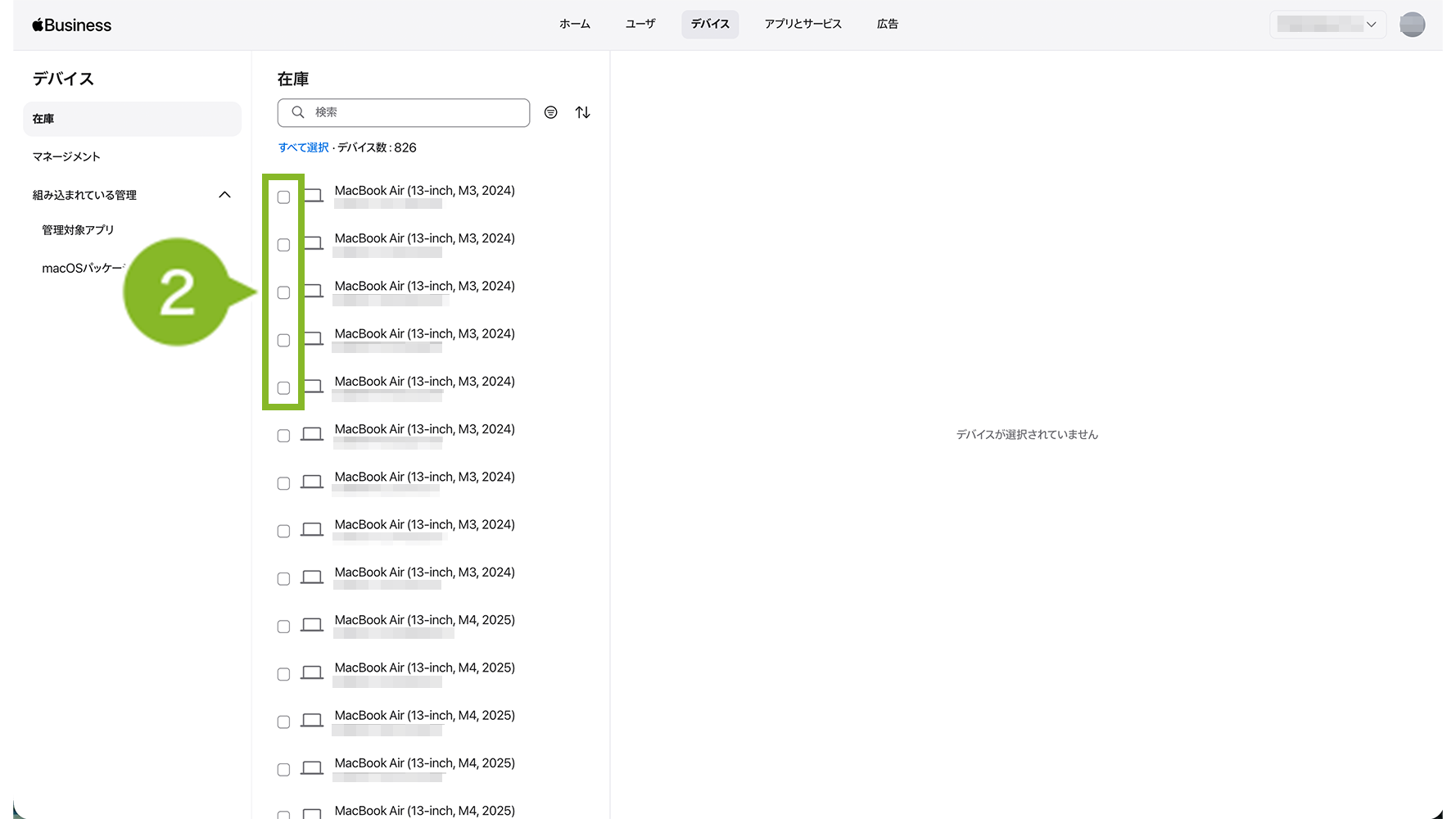Select checkbox for first M4 2025 device

(x=283, y=627)
